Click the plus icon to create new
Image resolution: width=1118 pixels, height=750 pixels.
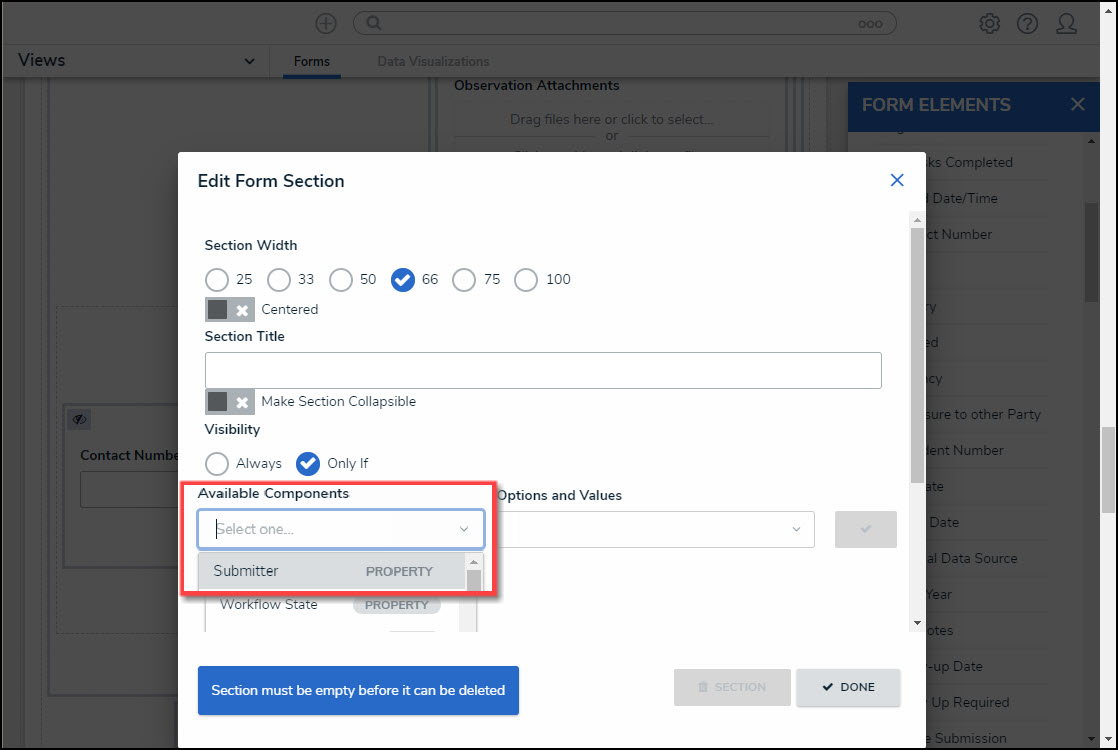[x=326, y=23]
